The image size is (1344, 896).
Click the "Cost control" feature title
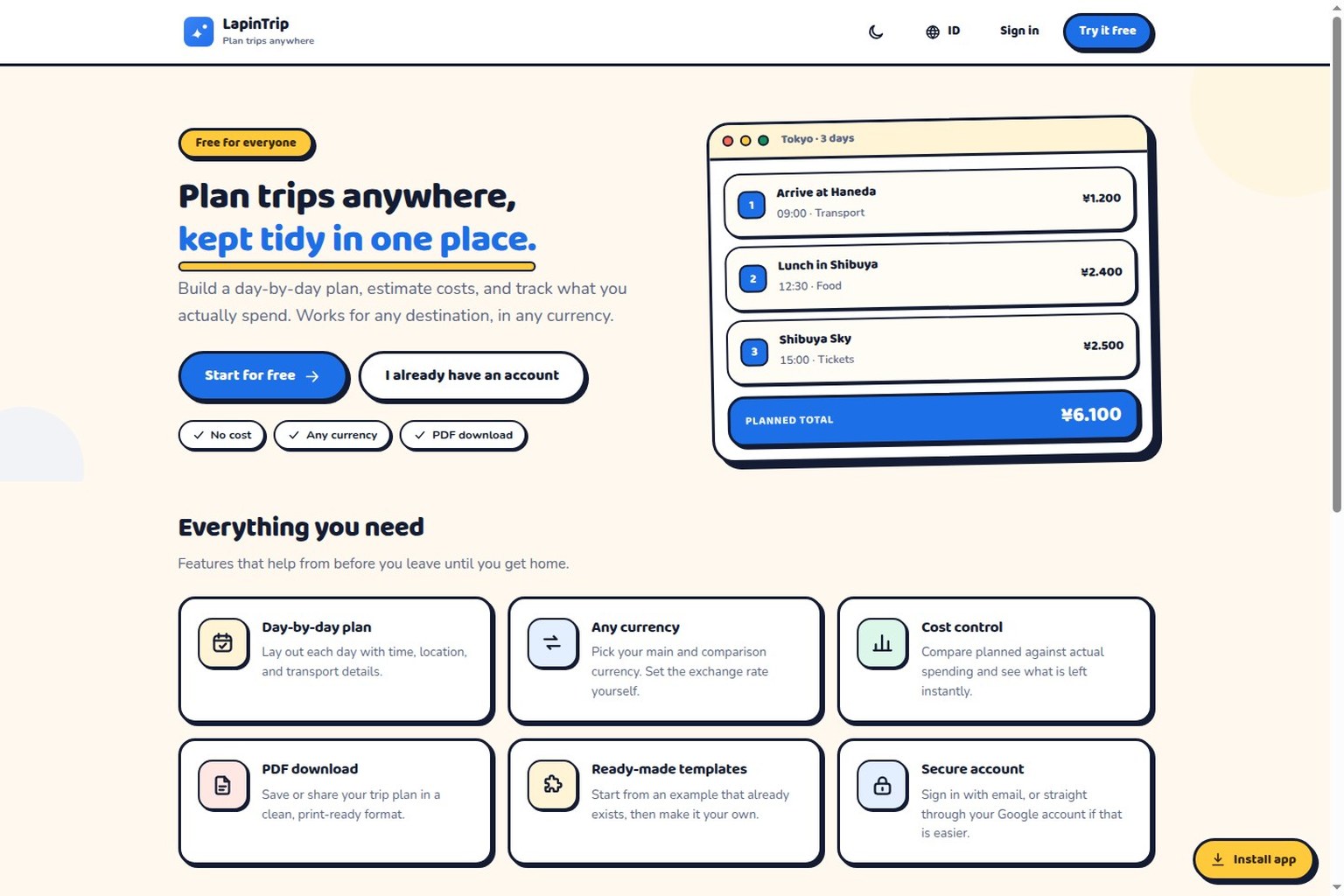962,626
